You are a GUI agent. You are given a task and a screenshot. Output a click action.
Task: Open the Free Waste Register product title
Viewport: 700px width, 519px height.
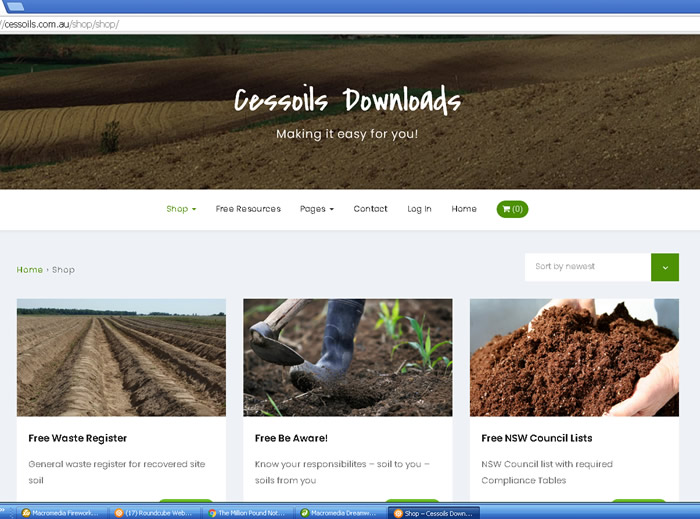tap(78, 438)
